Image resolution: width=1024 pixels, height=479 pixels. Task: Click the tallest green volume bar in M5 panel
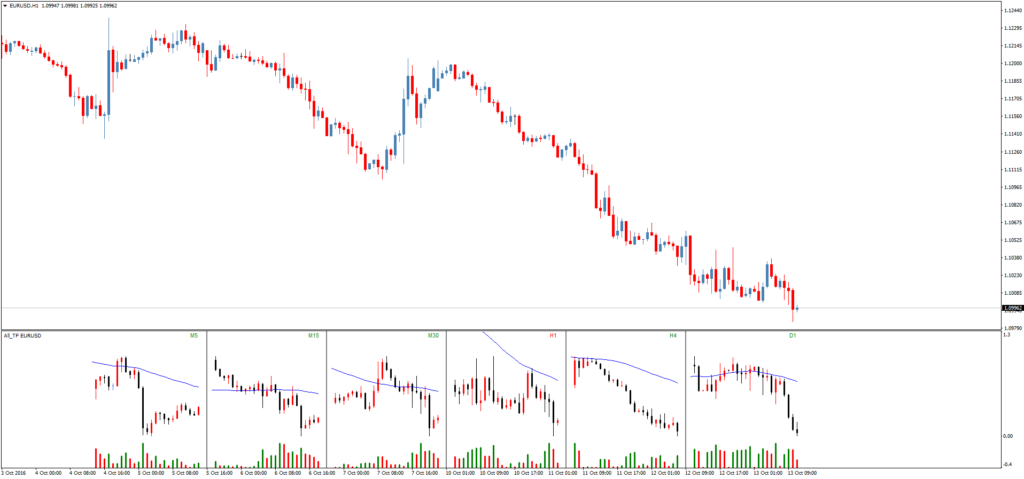click(x=142, y=455)
